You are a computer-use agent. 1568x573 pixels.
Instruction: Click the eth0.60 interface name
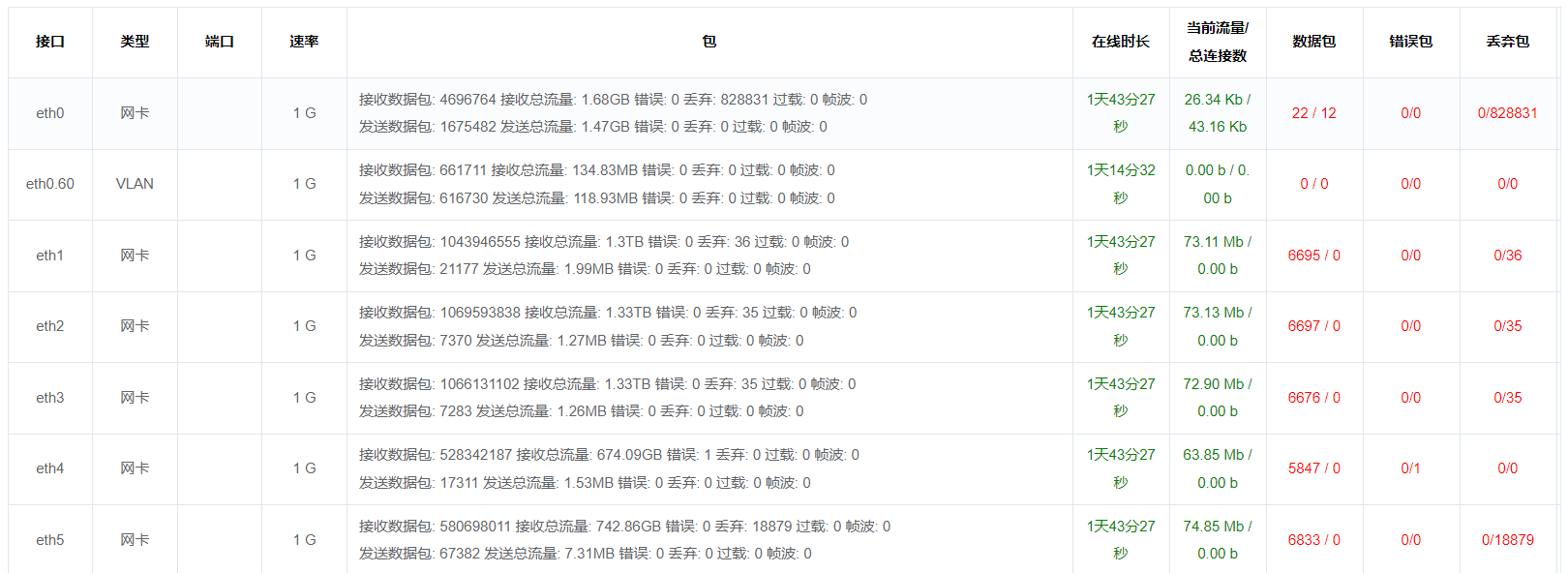click(x=50, y=184)
